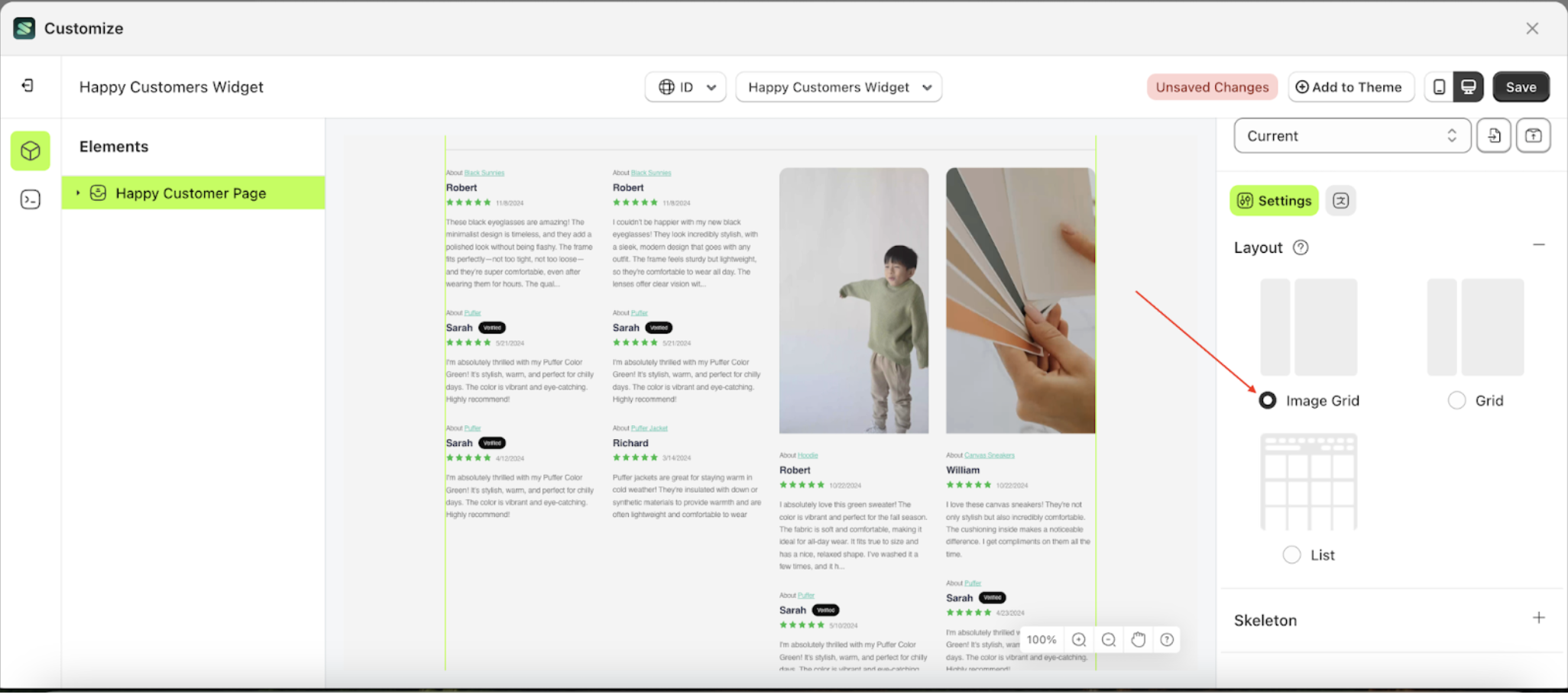Click the exit editor icon top left
Image resolution: width=1568 pixels, height=698 pixels.
tap(28, 86)
